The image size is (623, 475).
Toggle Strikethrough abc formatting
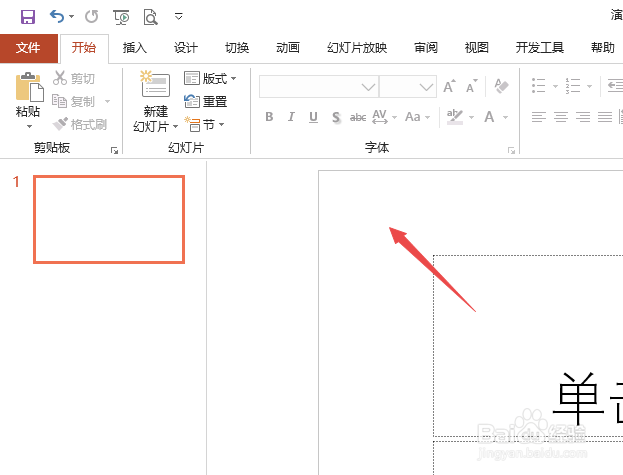click(358, 117)
